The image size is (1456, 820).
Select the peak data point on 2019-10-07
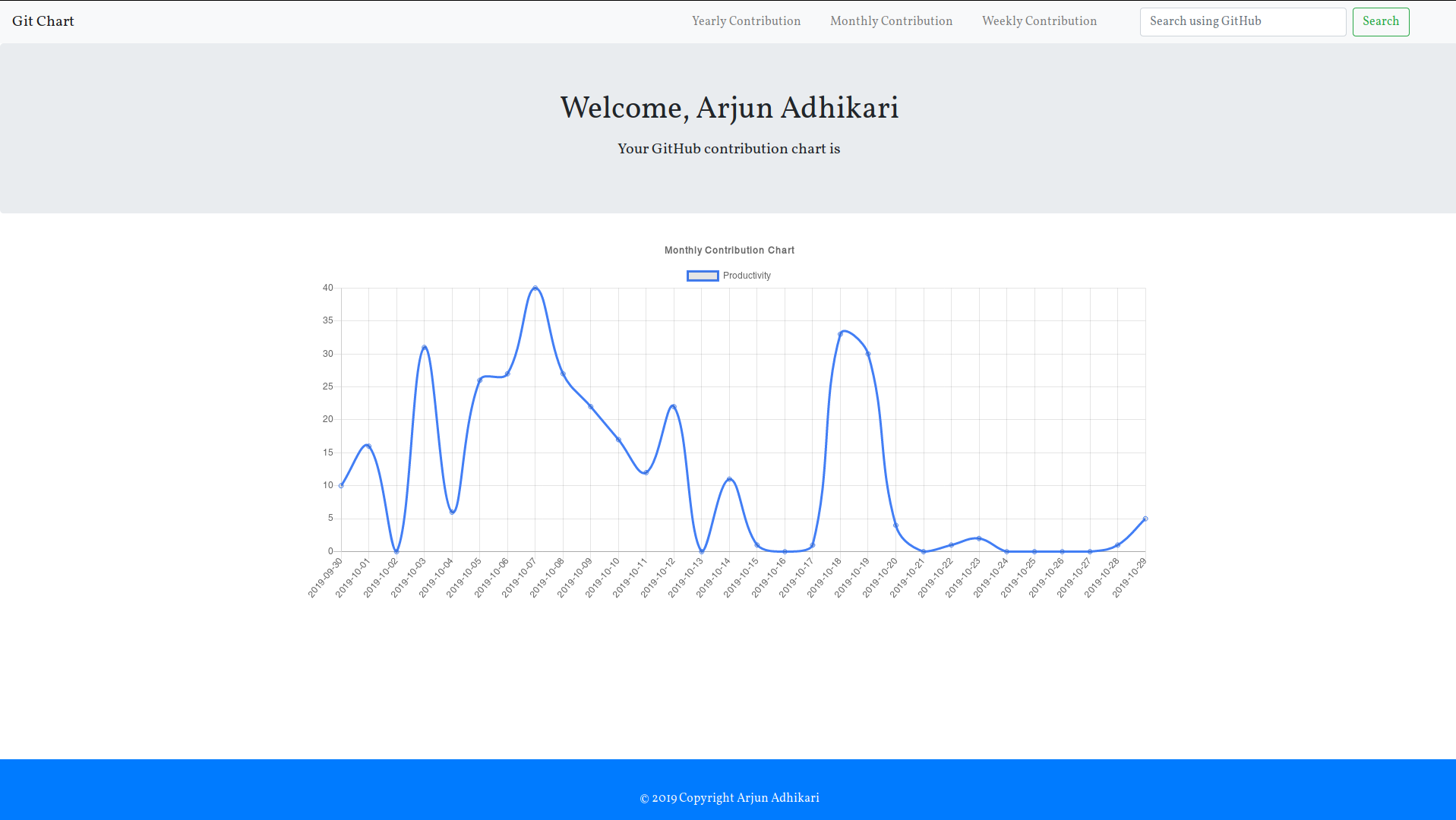point(535,289)
